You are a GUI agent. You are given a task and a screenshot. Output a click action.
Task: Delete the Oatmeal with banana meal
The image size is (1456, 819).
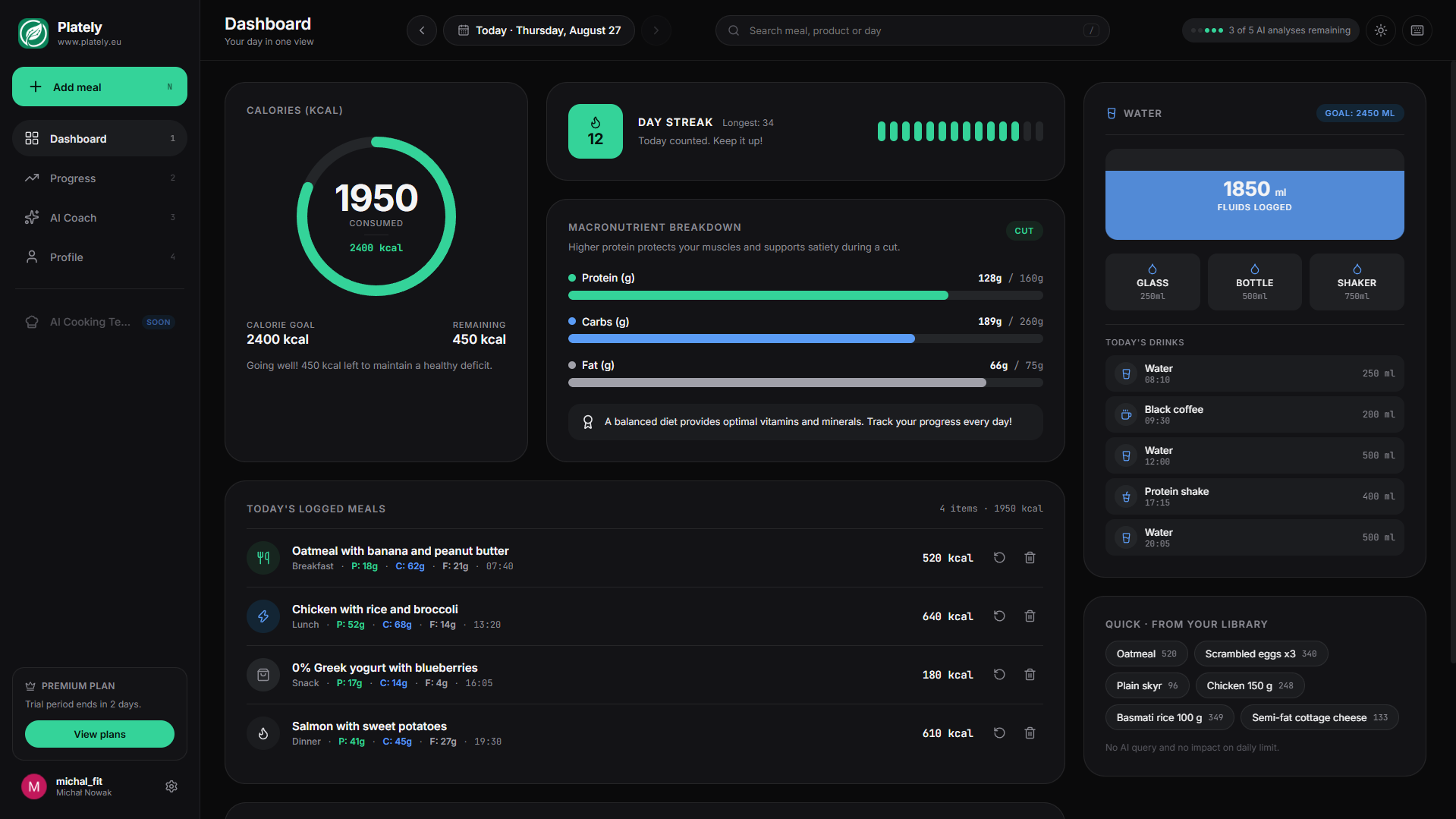pyautogui.click(x=1030, y=558)
